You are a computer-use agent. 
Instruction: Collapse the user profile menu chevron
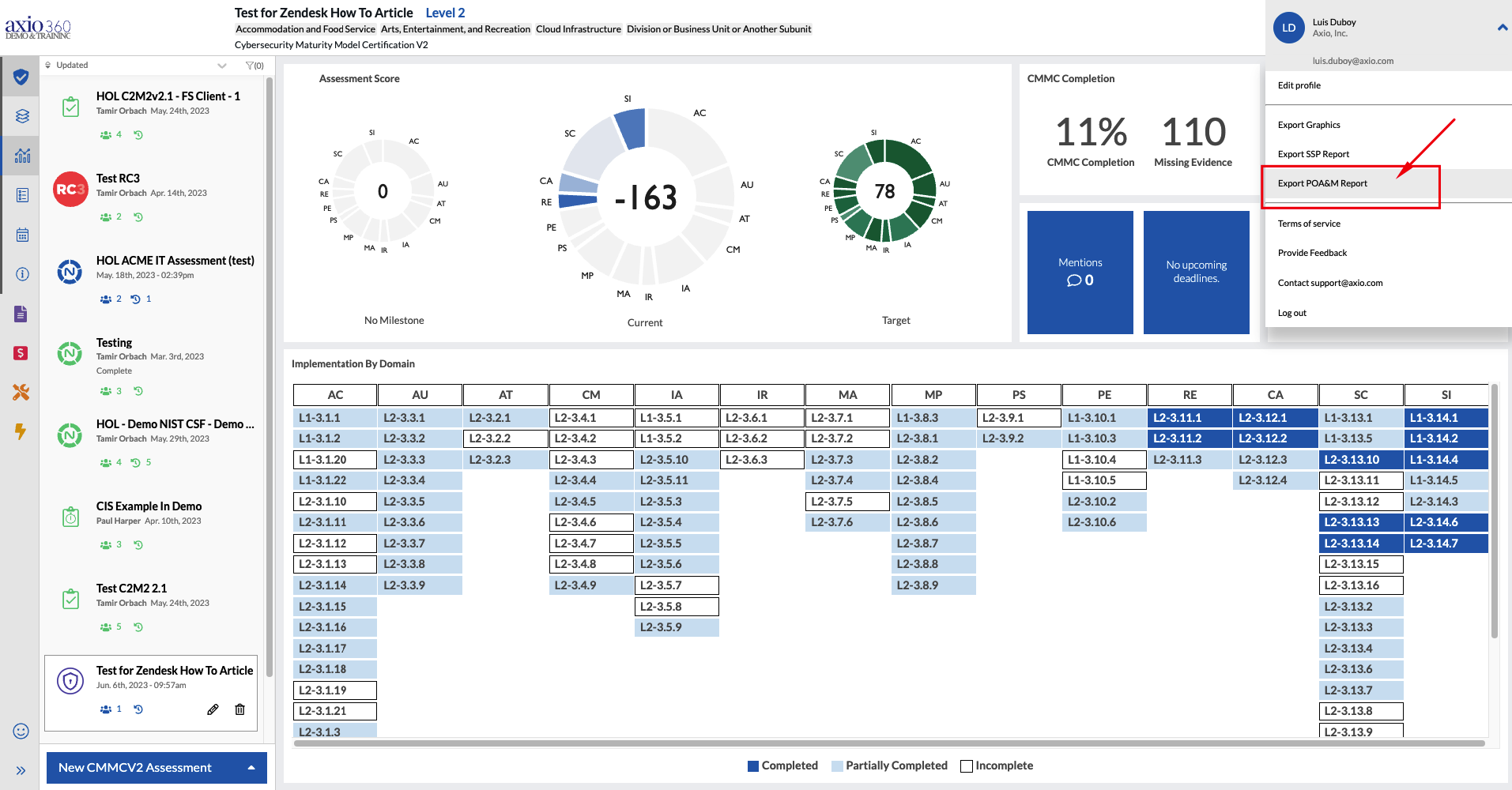point(1503,28)
